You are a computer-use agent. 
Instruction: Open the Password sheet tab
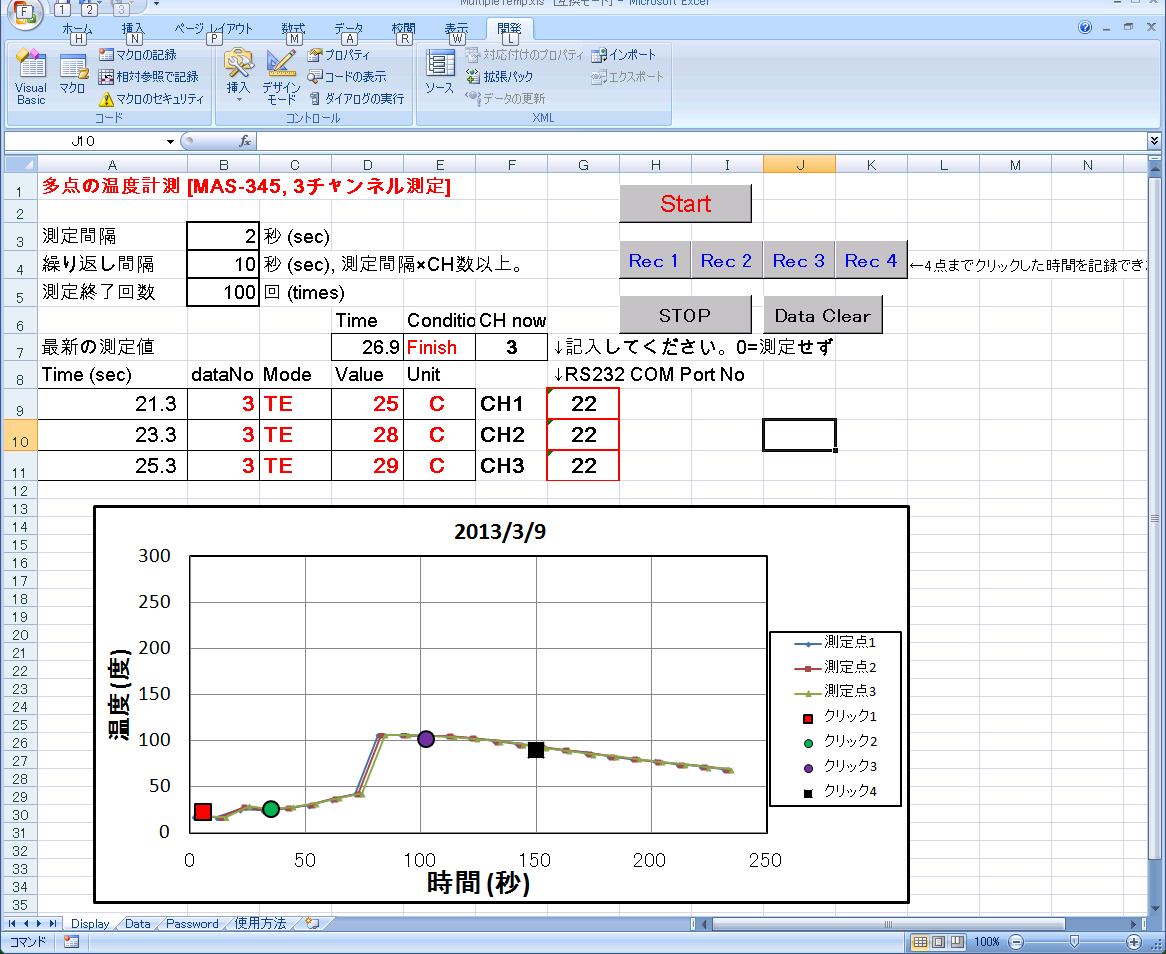click(x=192, y=924)
